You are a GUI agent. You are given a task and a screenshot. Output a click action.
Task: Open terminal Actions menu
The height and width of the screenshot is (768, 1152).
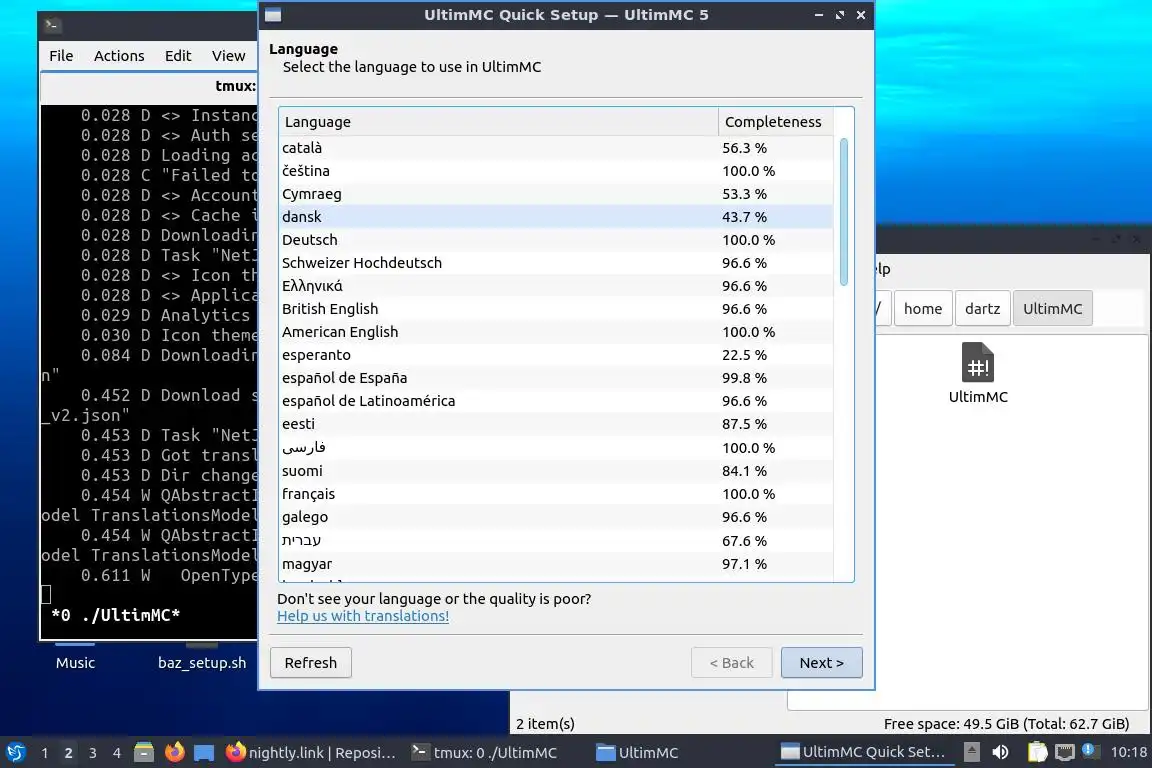(x=119, y=56)
